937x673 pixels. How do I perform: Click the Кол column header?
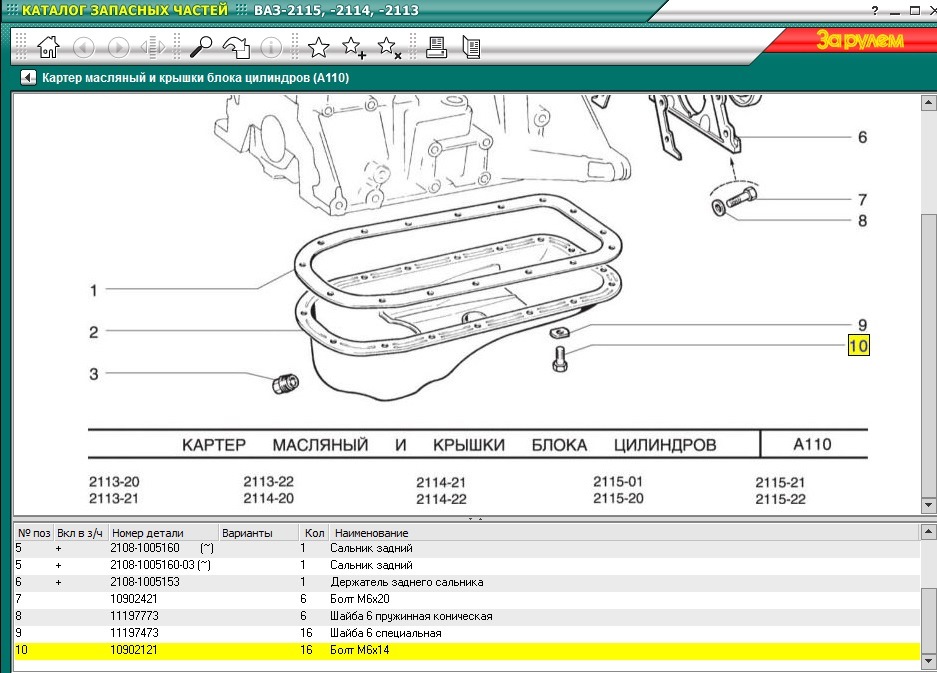coord(314,533)
